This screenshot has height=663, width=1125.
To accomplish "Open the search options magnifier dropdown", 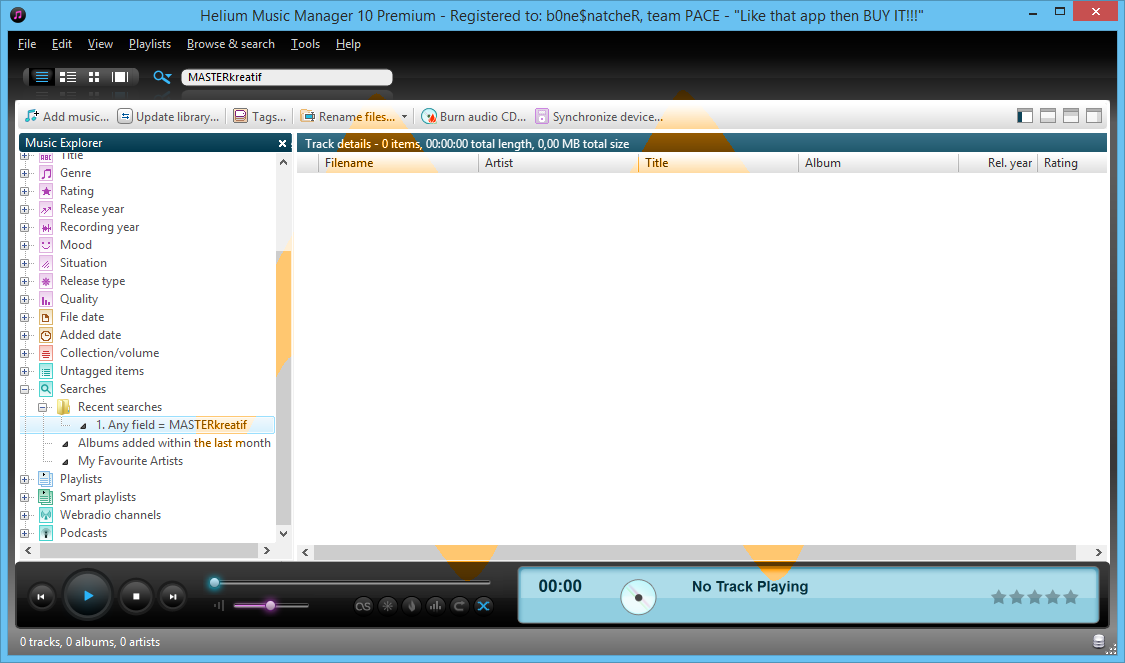I will click(162, 77).
